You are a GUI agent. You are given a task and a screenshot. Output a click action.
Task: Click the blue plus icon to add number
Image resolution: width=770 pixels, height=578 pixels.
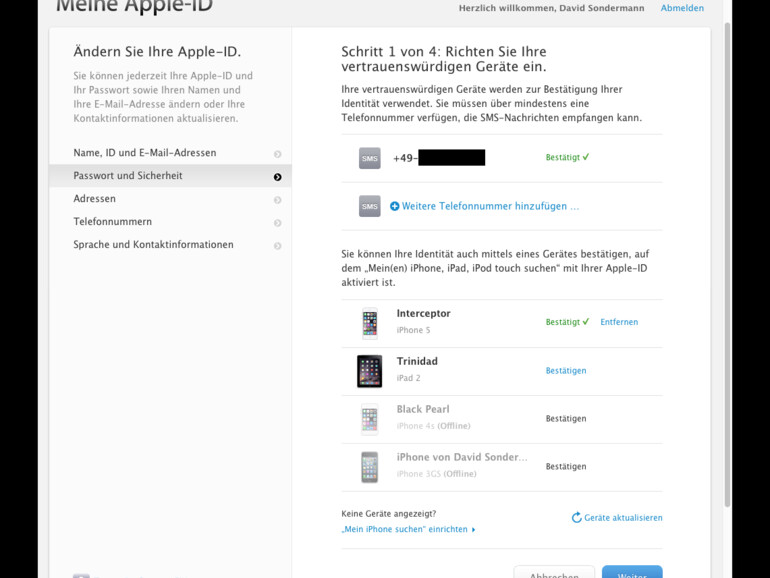click(x=394, y=207)
